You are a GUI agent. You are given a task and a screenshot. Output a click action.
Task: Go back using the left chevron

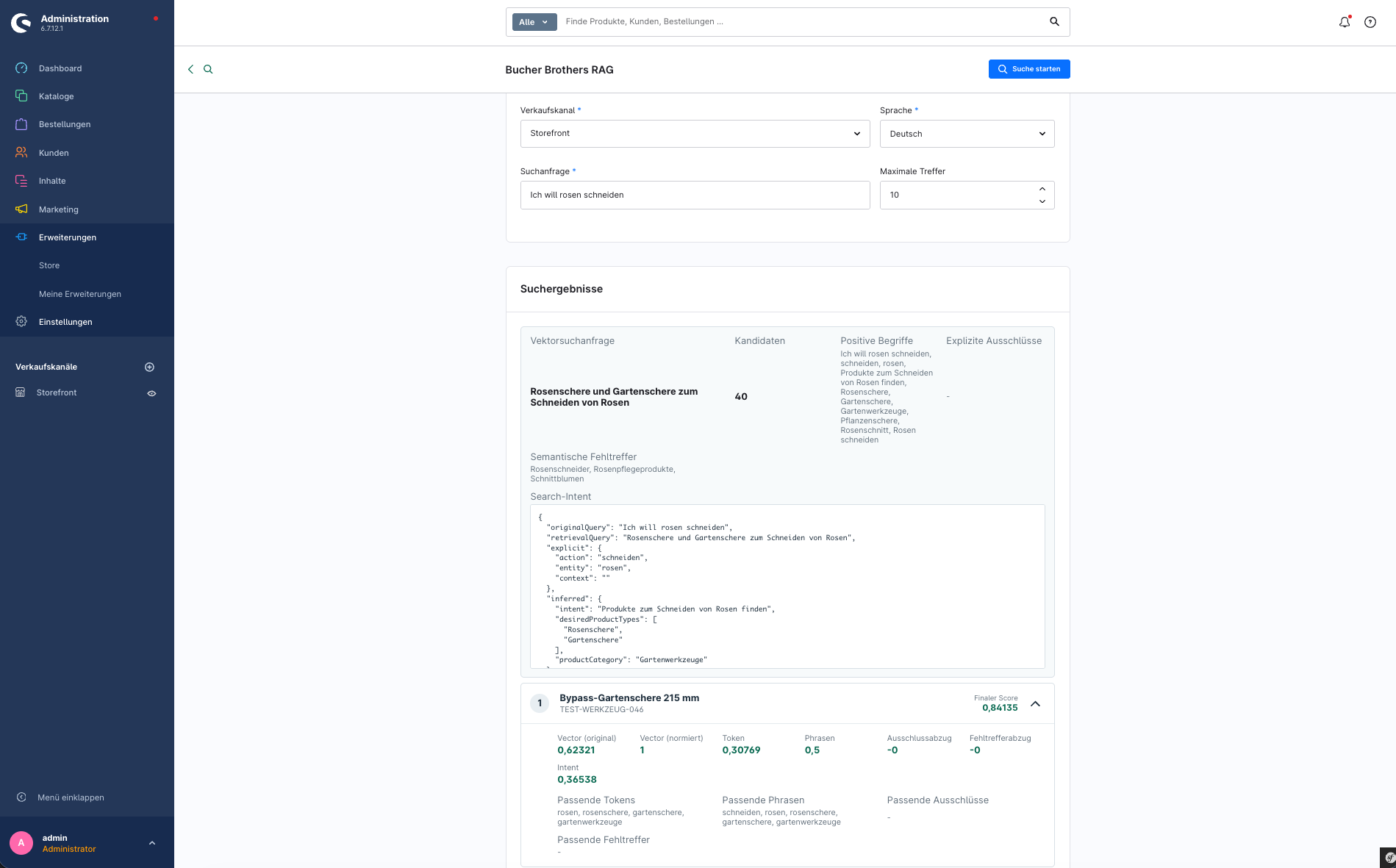pos(190,69)
